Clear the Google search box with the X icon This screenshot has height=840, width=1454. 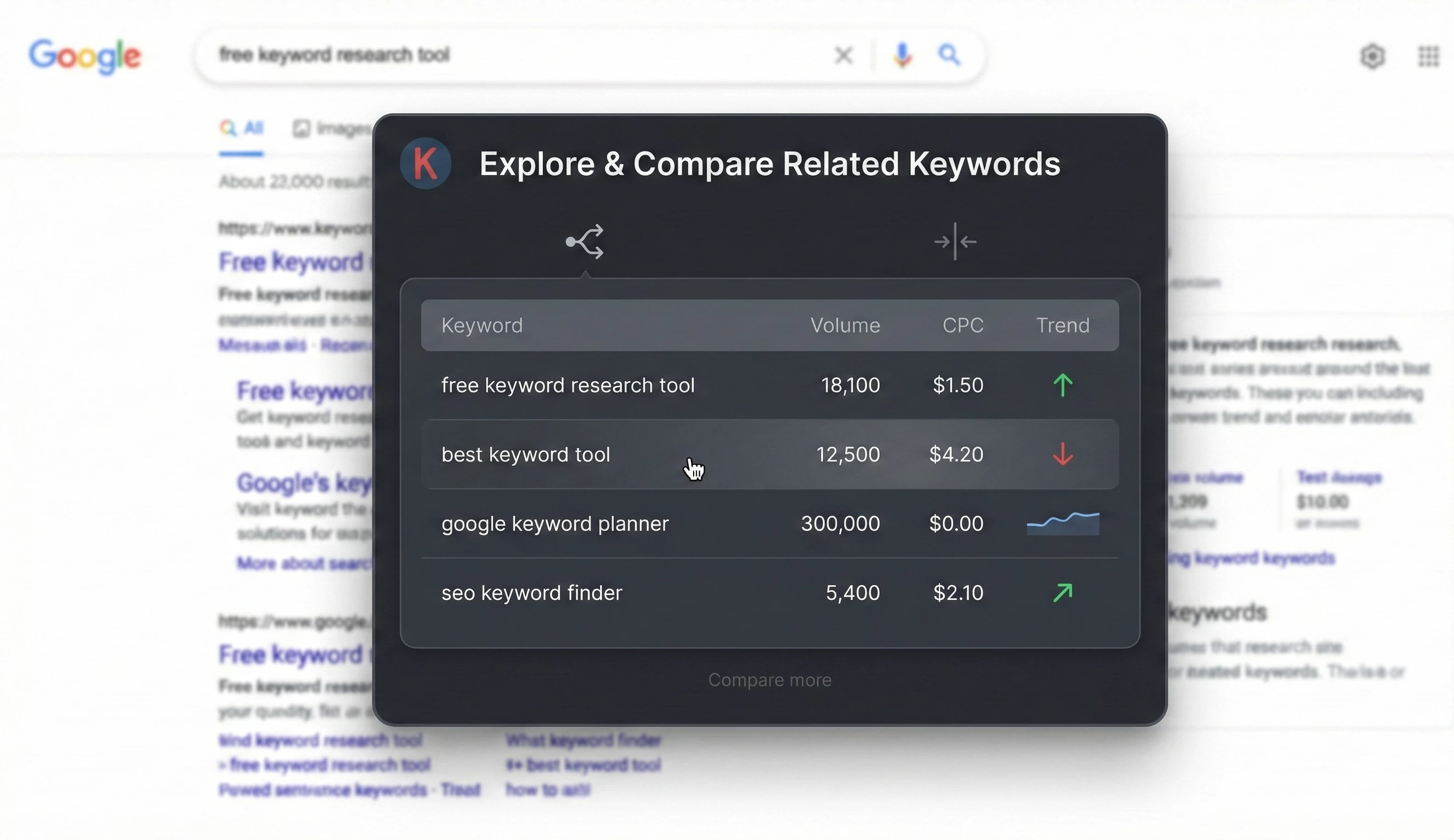tap(844, 55)
